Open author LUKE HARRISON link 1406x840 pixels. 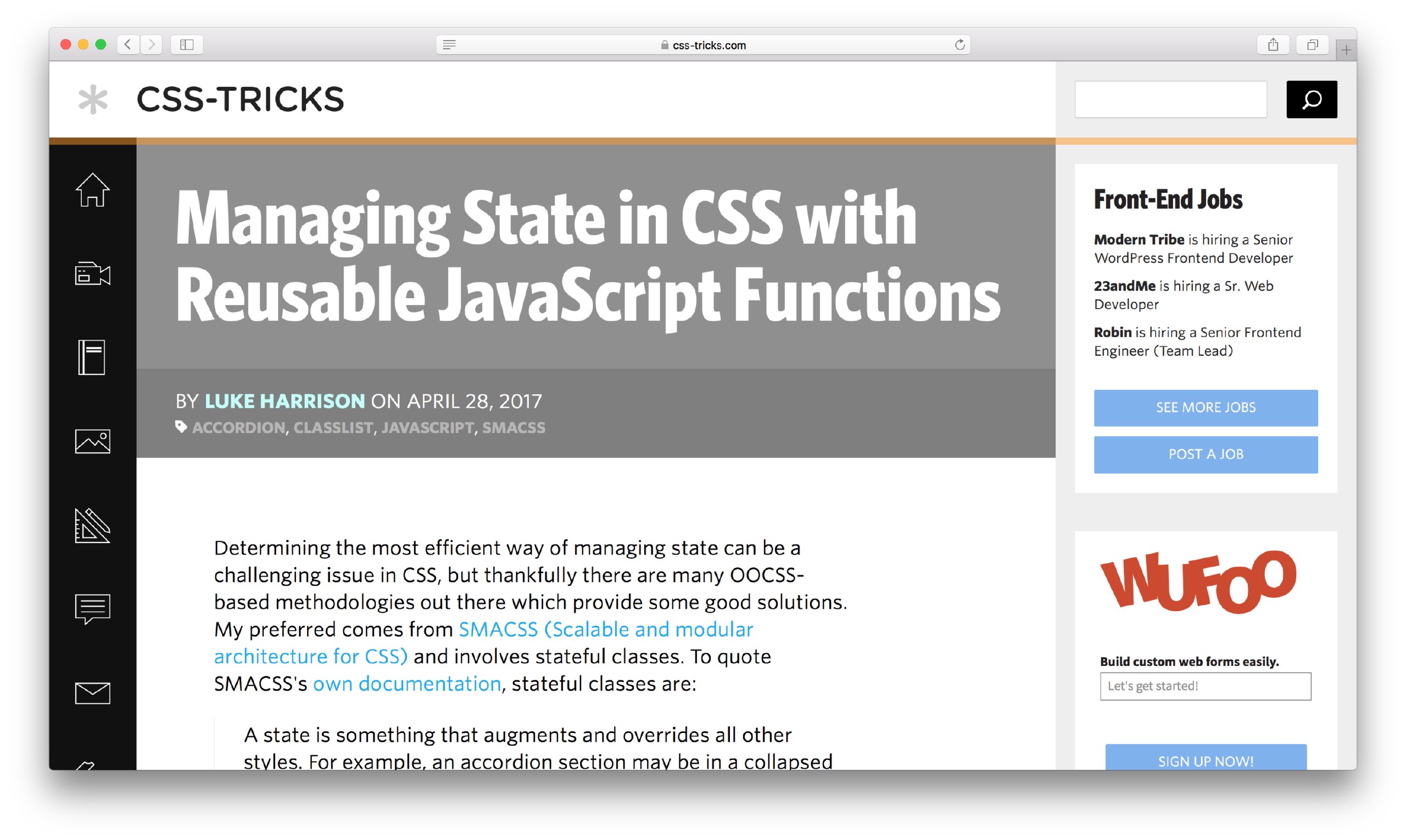(285, 401)
